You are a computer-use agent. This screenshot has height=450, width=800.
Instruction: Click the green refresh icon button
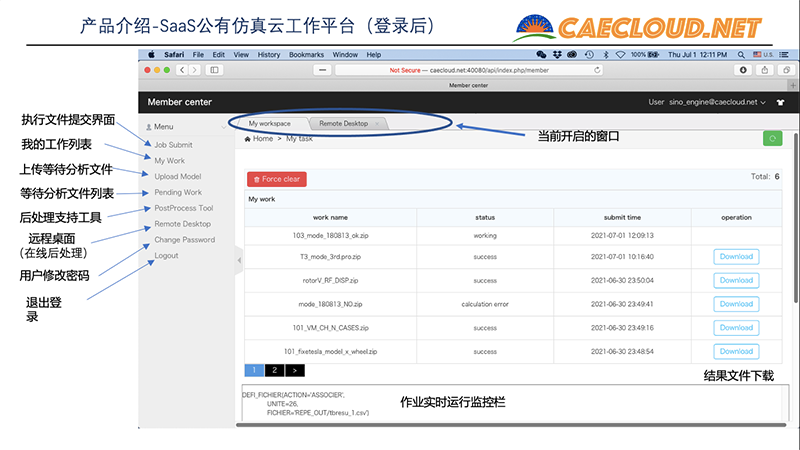pyautogui.click(x=772, y=138)
